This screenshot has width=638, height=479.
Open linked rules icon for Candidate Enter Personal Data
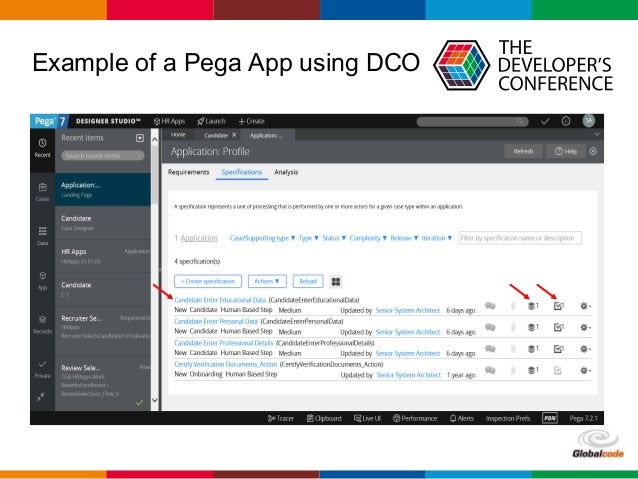click(559, 327)
